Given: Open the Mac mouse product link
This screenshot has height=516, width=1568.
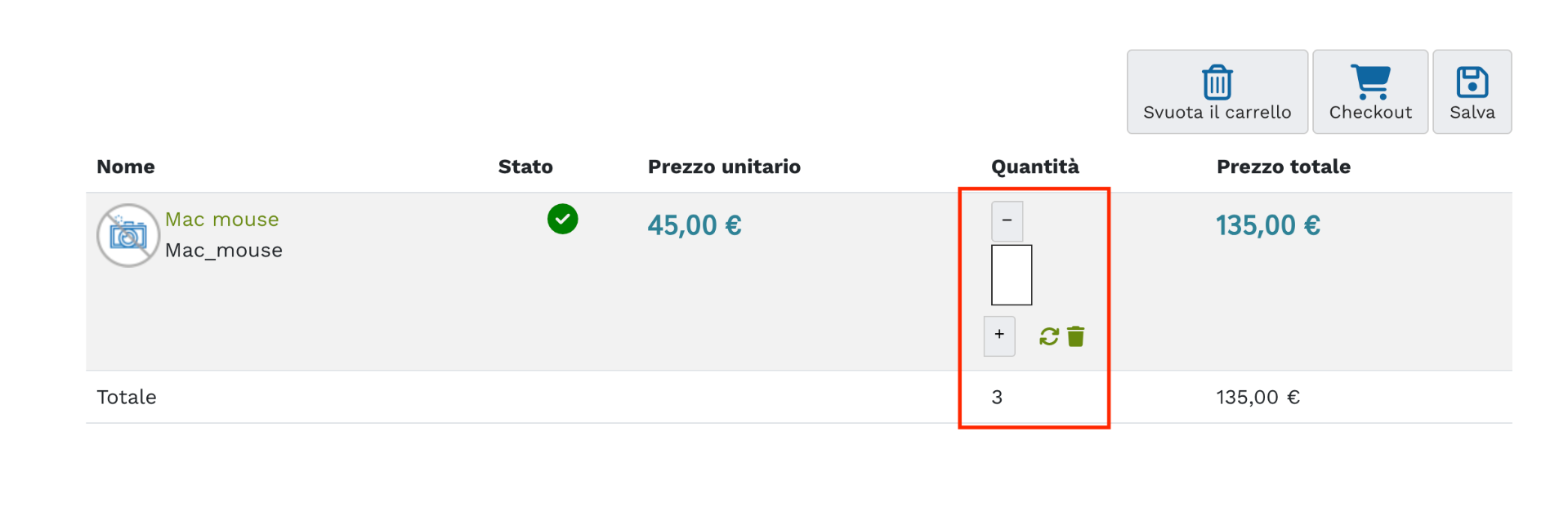Looking at the screenshot, I should 221,220.
